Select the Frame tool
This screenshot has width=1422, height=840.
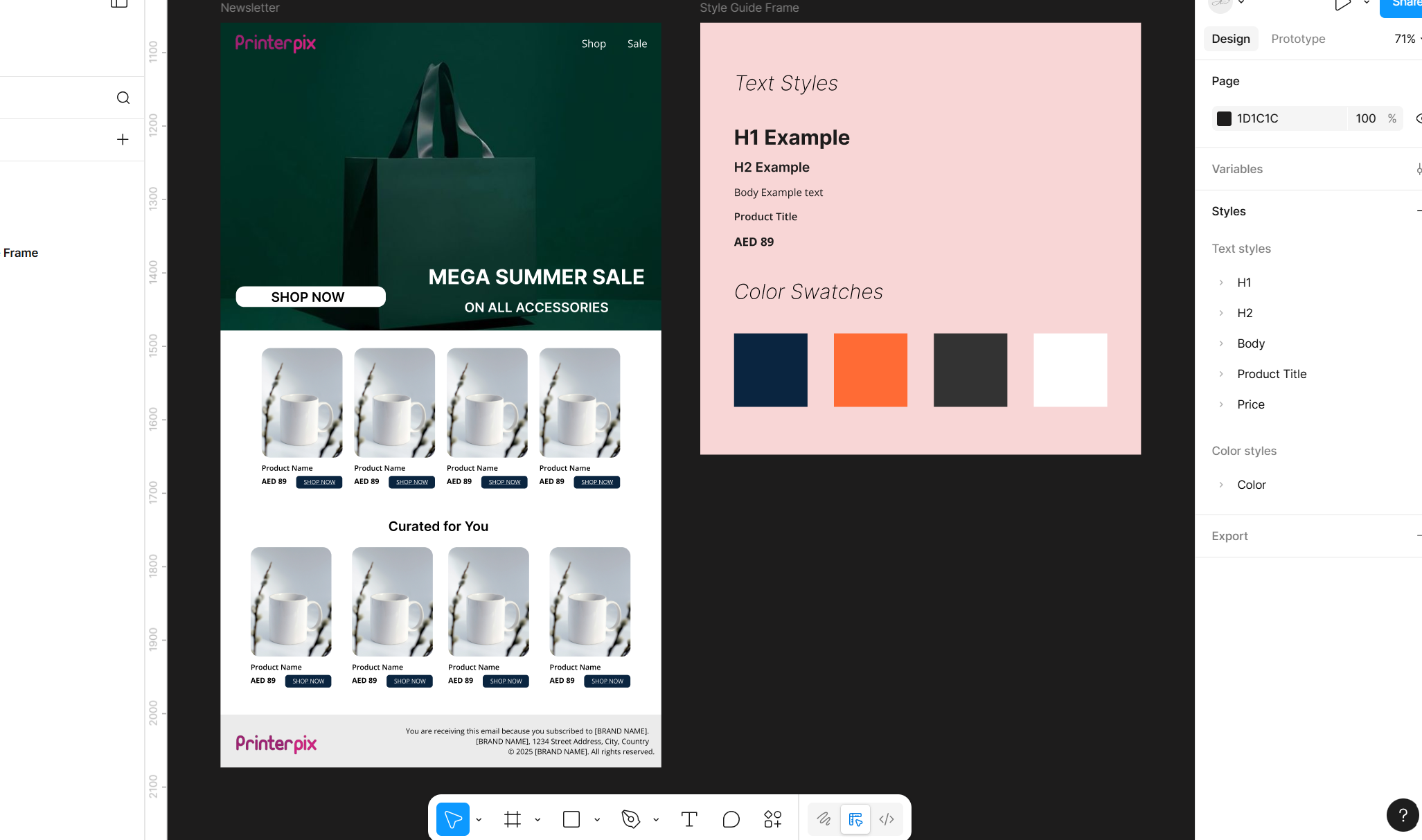[513, 819]
